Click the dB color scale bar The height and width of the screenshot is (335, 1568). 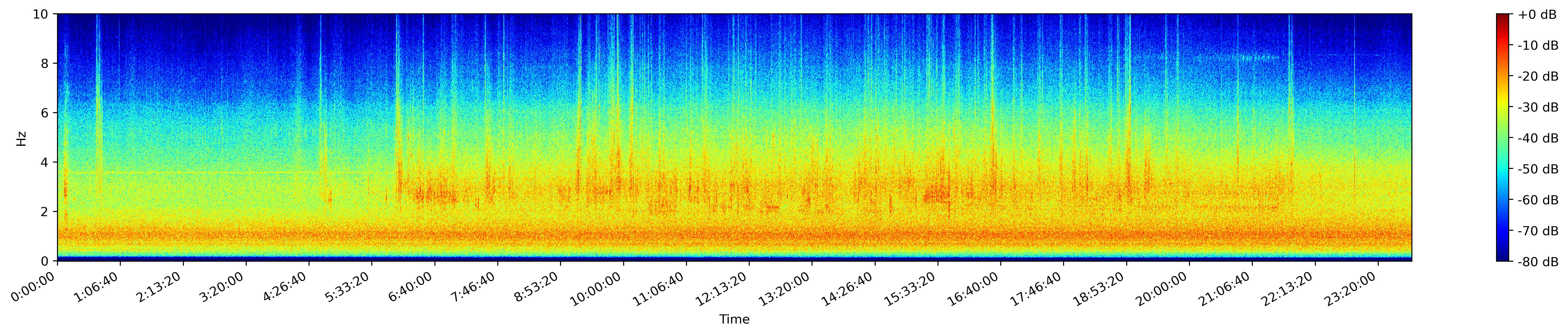tap(1503, 137)
